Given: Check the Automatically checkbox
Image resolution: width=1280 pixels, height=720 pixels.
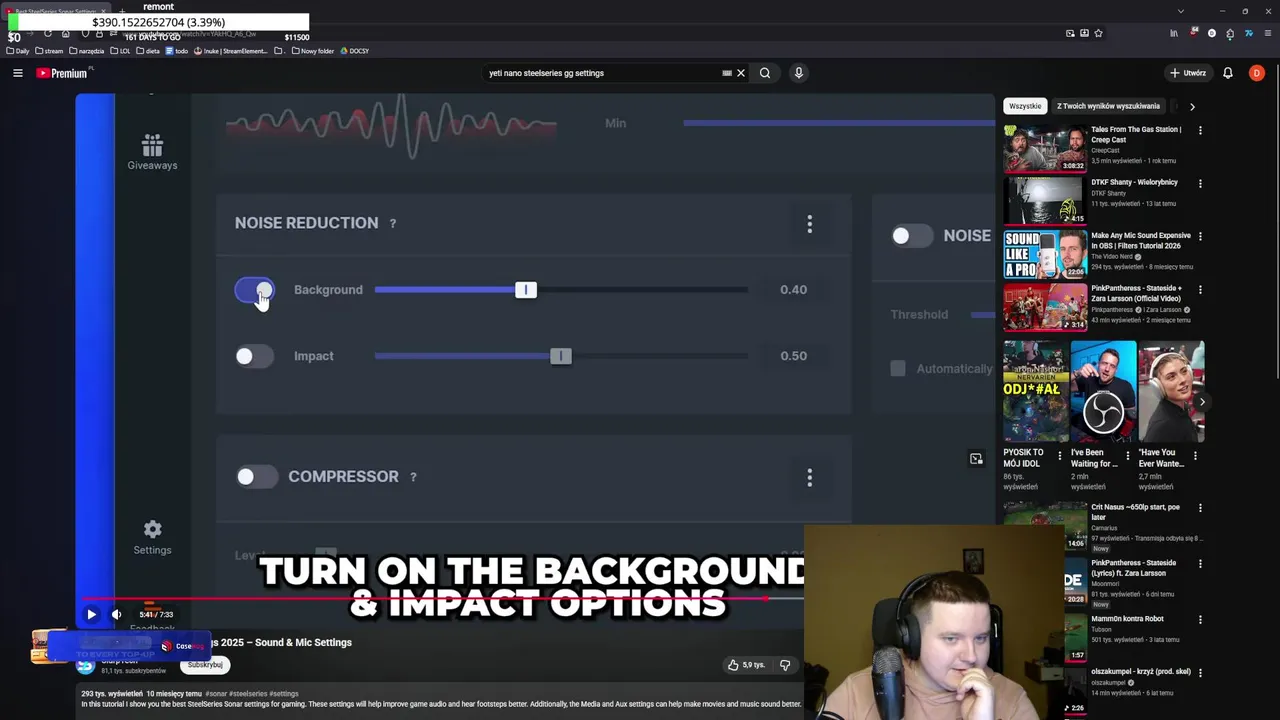Looking at the screenshot, I should [x=898, y=369].
